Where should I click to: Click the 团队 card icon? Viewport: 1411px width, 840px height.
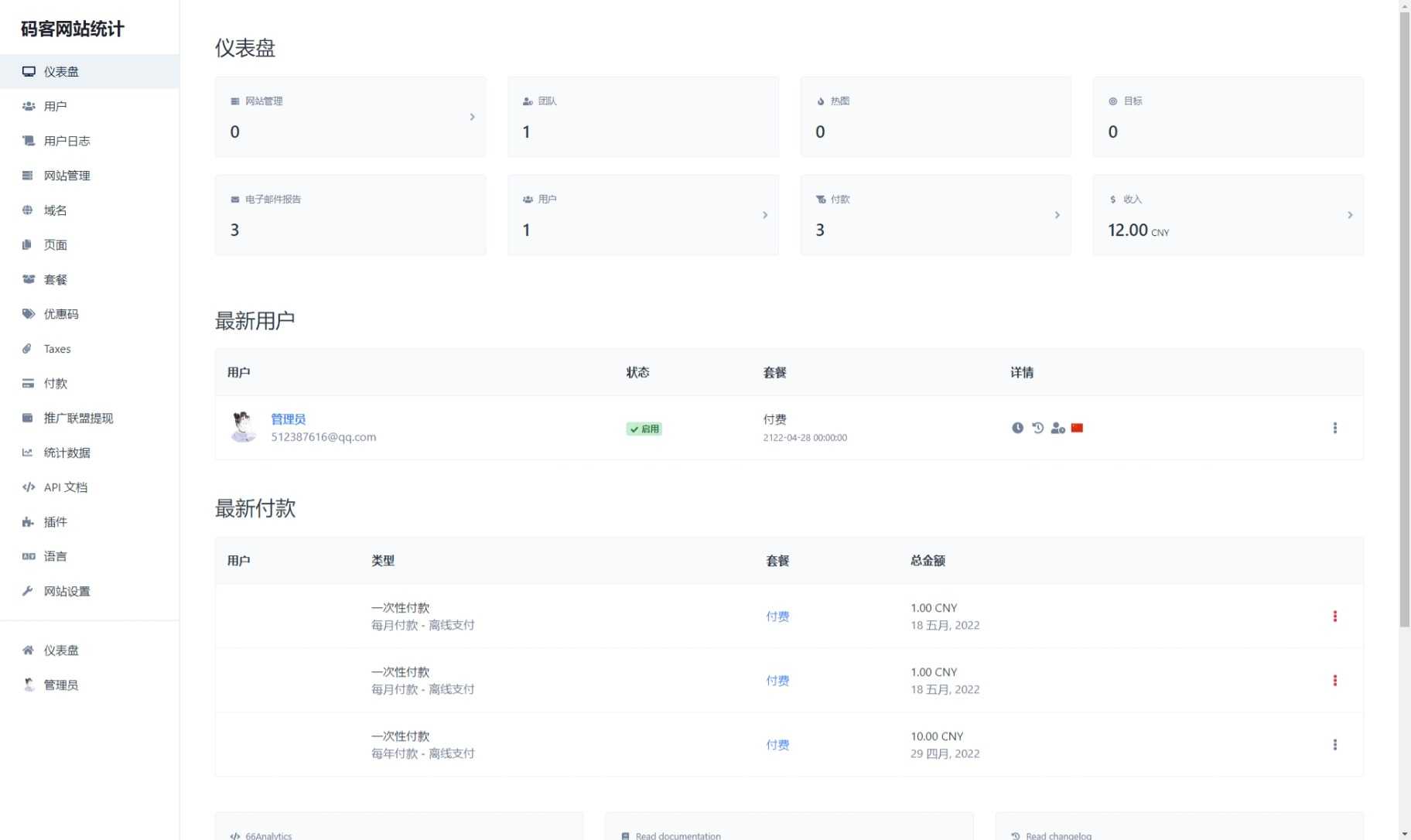(528, 101)
